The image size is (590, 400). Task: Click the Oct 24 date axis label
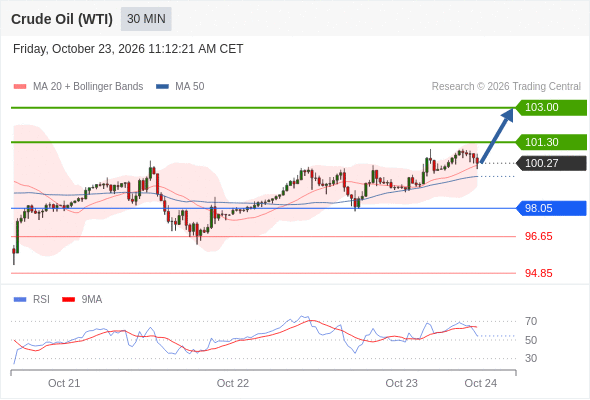(481, 383)
